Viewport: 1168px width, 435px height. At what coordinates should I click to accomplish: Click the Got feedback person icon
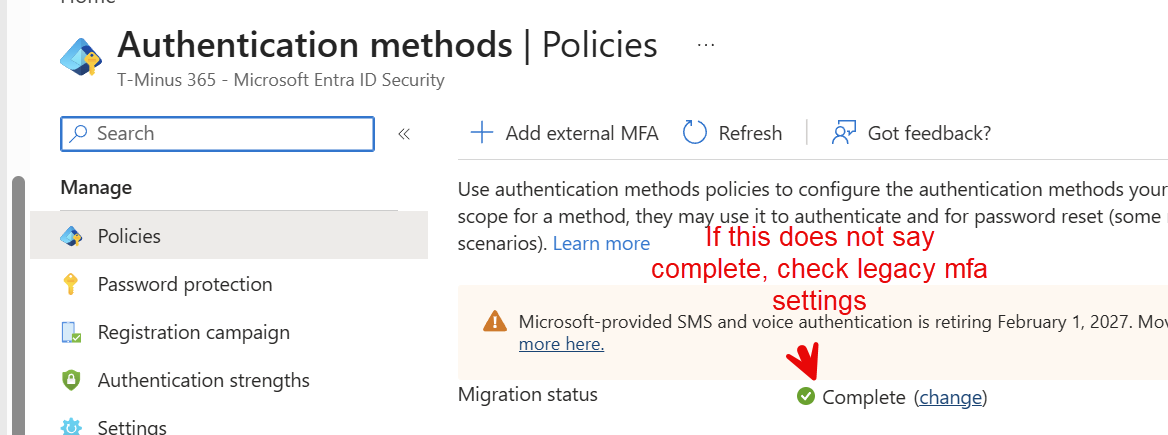pyautogui.click(x=844, y=133)
